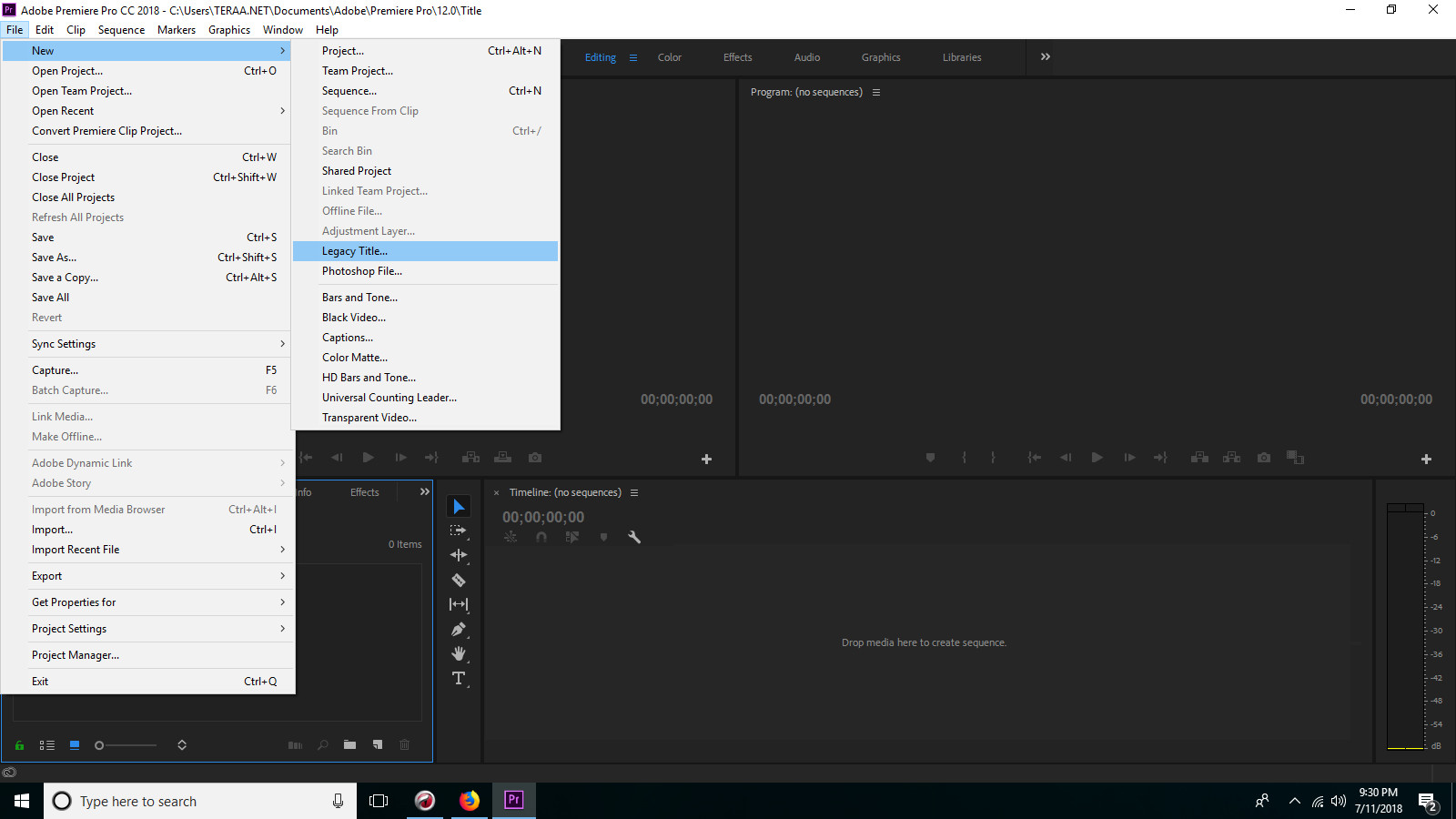Expand workspace overflow chevrons
The height and width of the screenshot is (819, 1456).
click(x=1046, y=56)
